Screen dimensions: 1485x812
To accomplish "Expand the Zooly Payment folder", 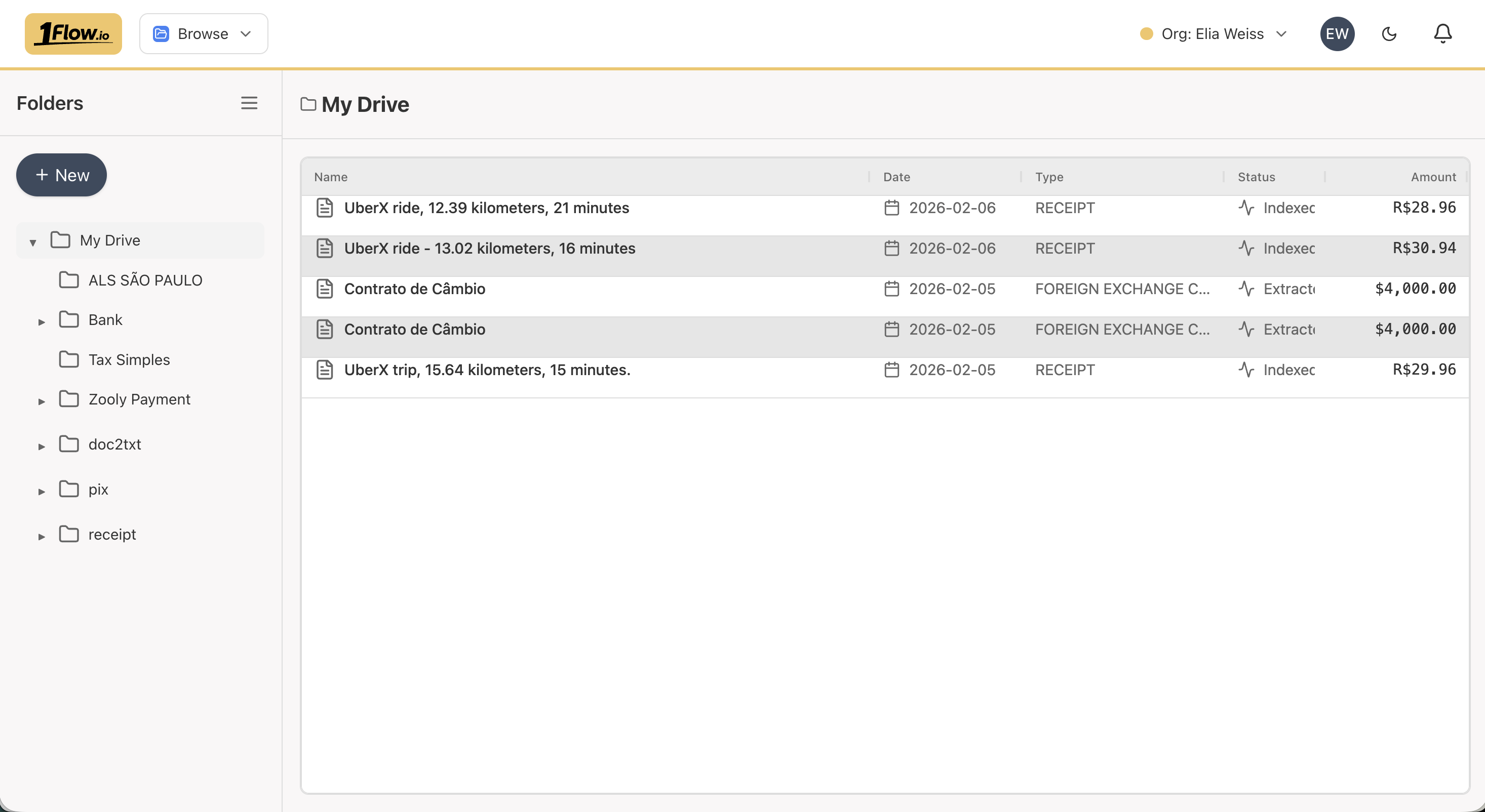I will pyautogui.click(x=42, y=401).
